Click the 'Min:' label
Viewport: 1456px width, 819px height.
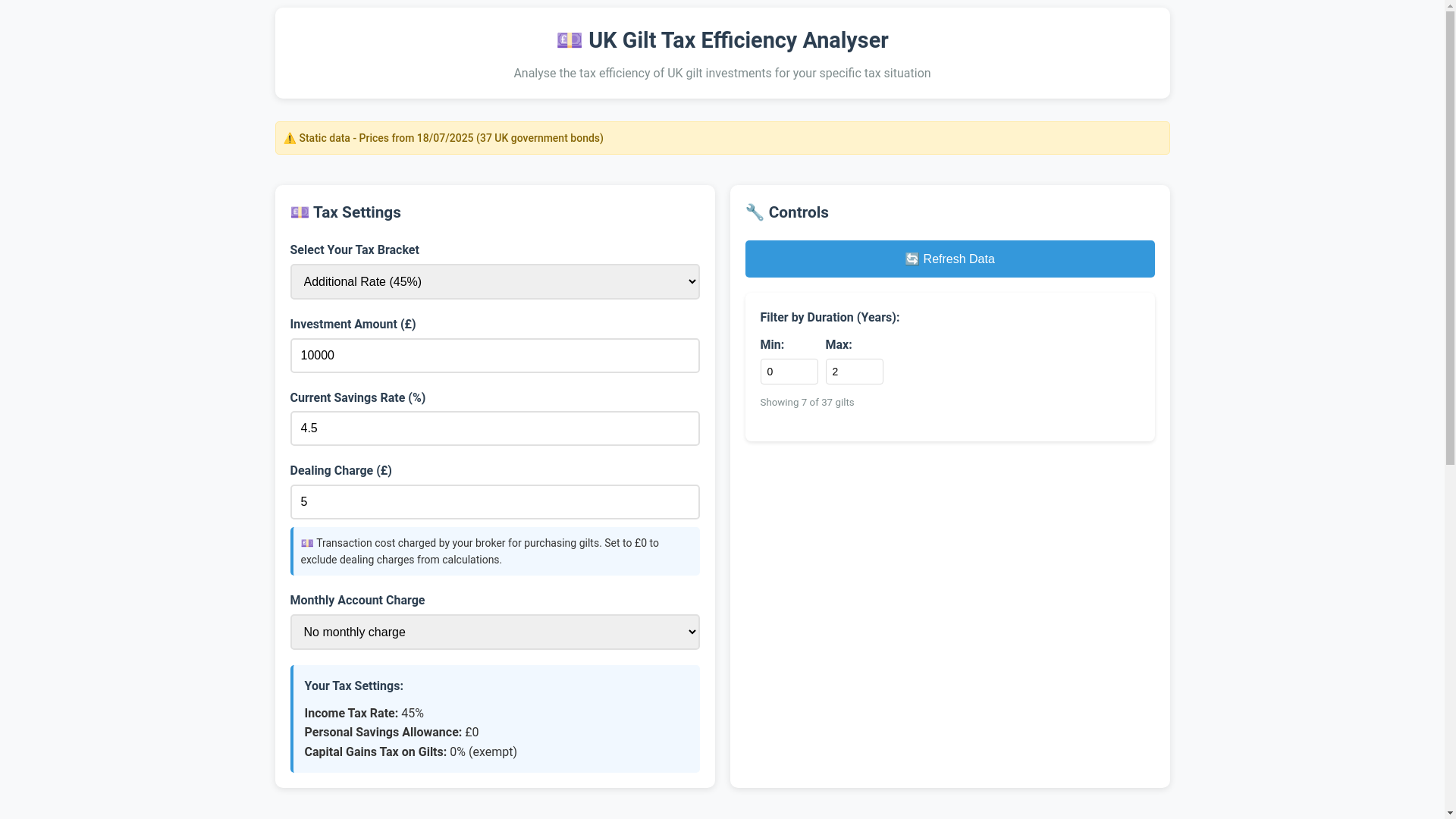[x=772, y=345]
